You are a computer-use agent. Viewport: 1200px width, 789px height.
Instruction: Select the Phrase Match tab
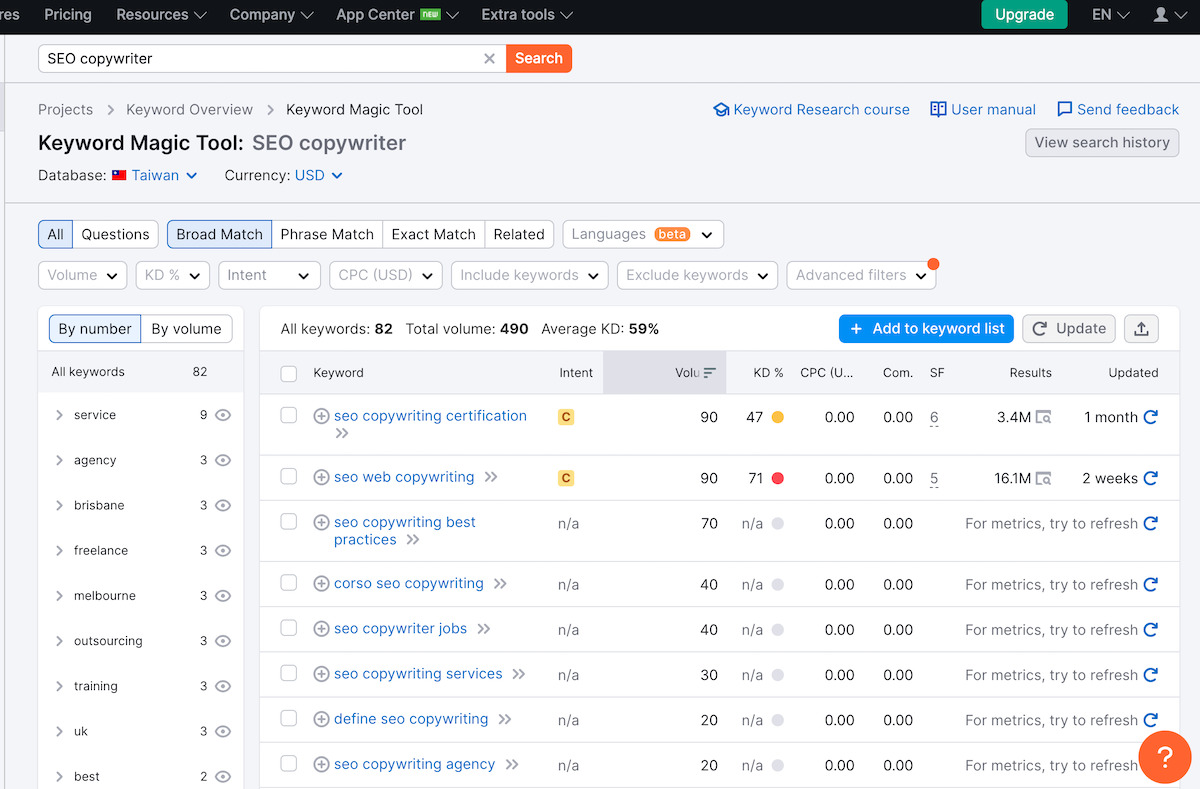tap(327, 234)
